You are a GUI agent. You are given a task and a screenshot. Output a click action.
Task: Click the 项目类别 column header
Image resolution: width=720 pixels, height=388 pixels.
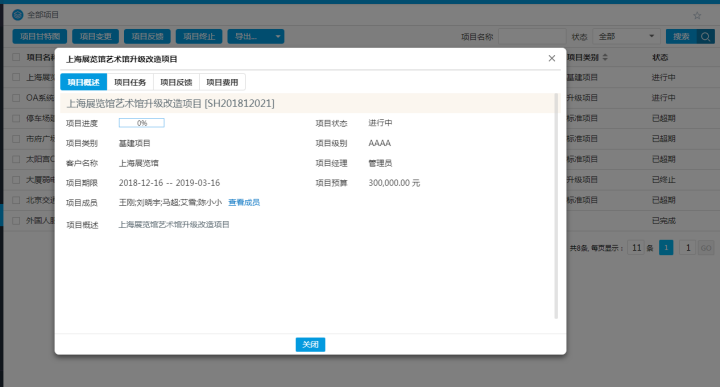pos(583,57)
